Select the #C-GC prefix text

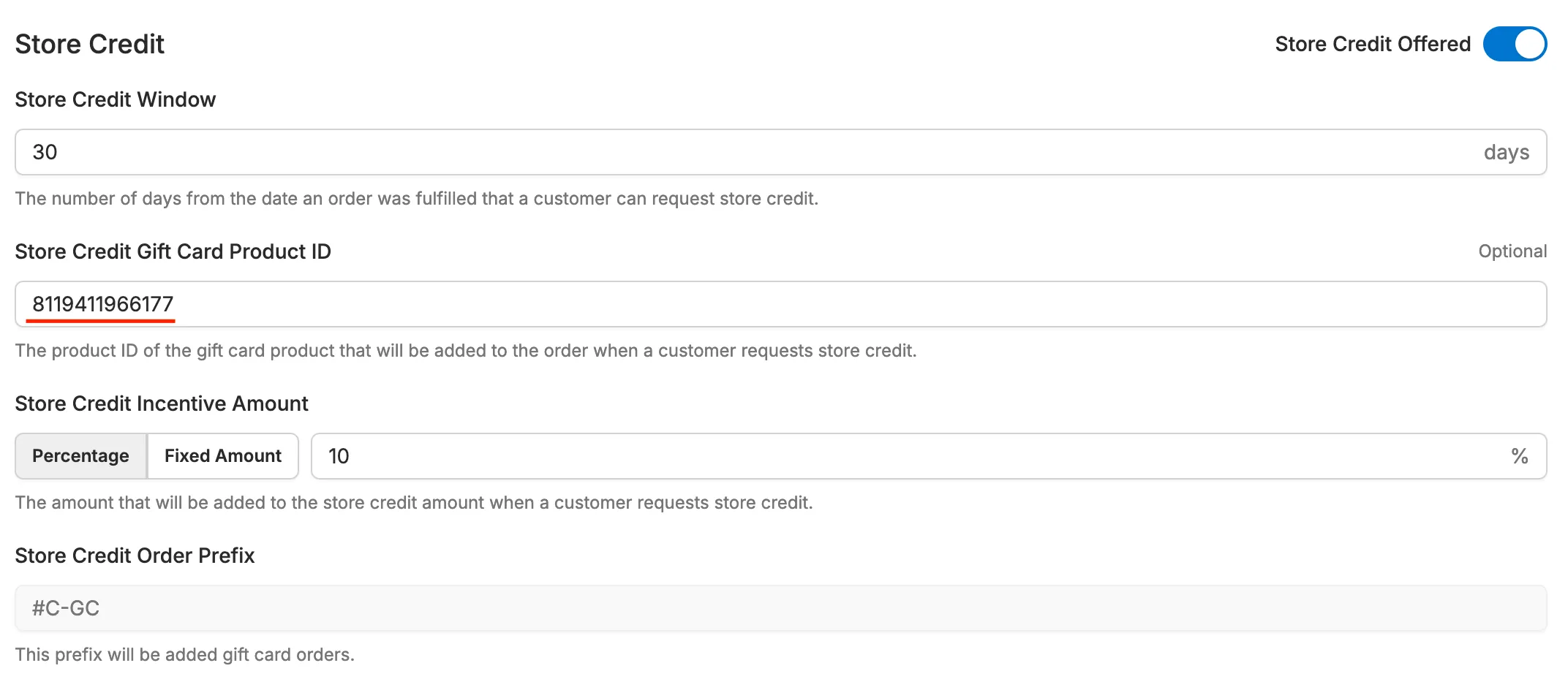64,607
